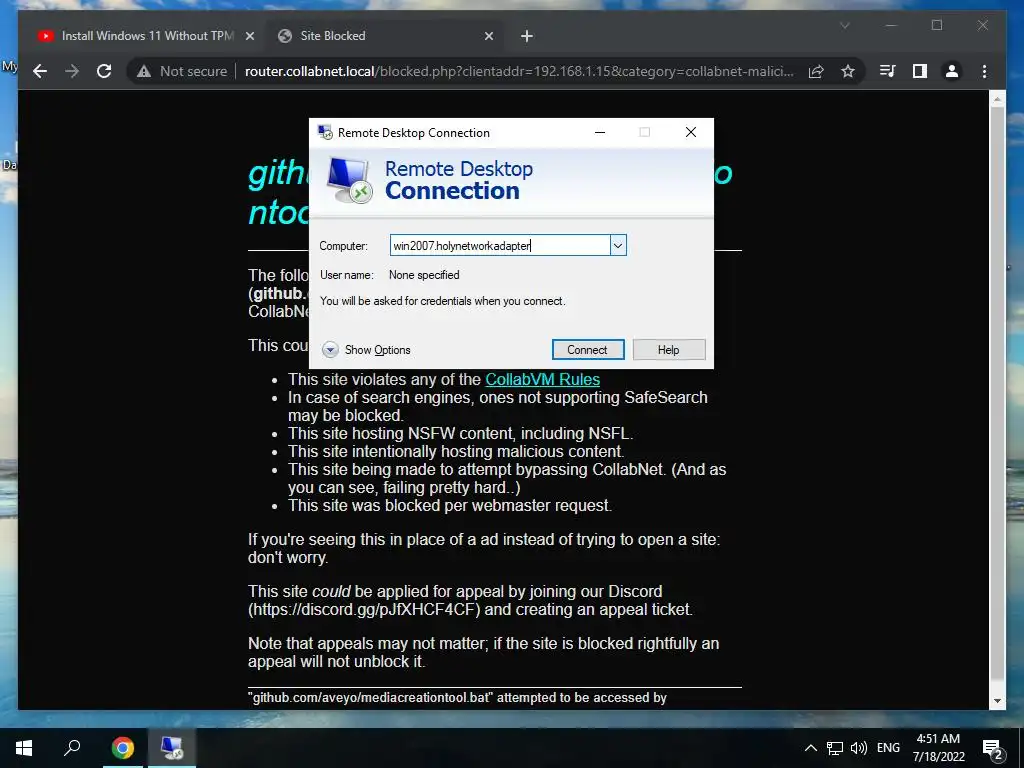Minimize the Chrome window
Screen dimensions: 1024x768
pyautogui.click(x=891, y=25)
